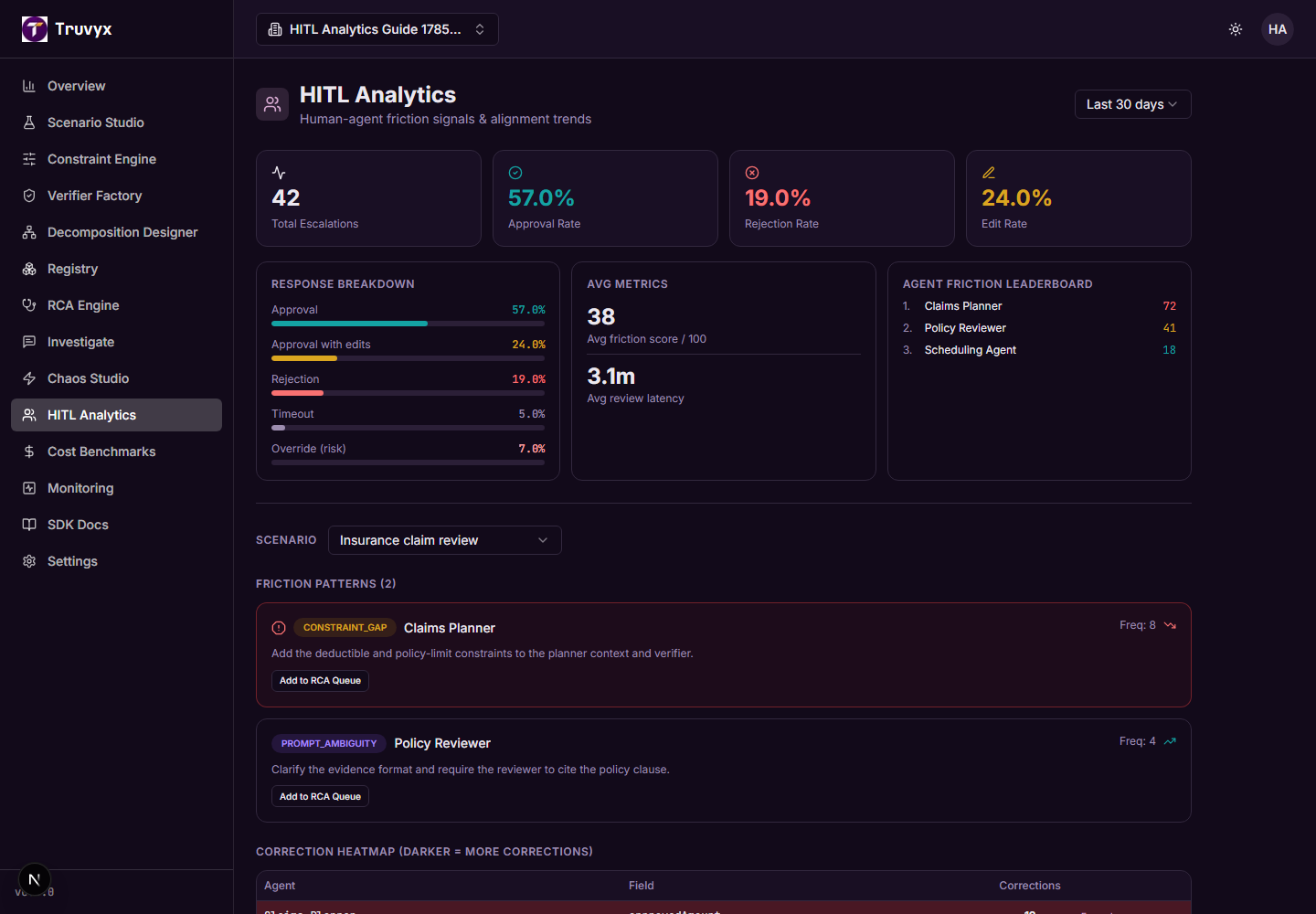Add Policy Reviewer pattern to RCA Queue

tap(320, 796)
